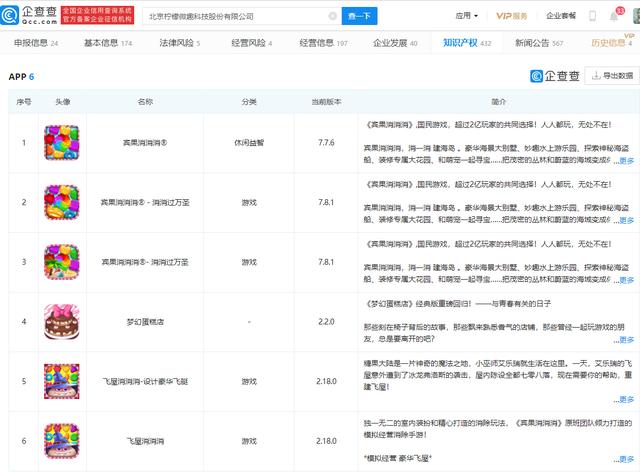This screenshot has height=472, width=640.
Task: Click the app icon in row 1
Action: point(62,142)
